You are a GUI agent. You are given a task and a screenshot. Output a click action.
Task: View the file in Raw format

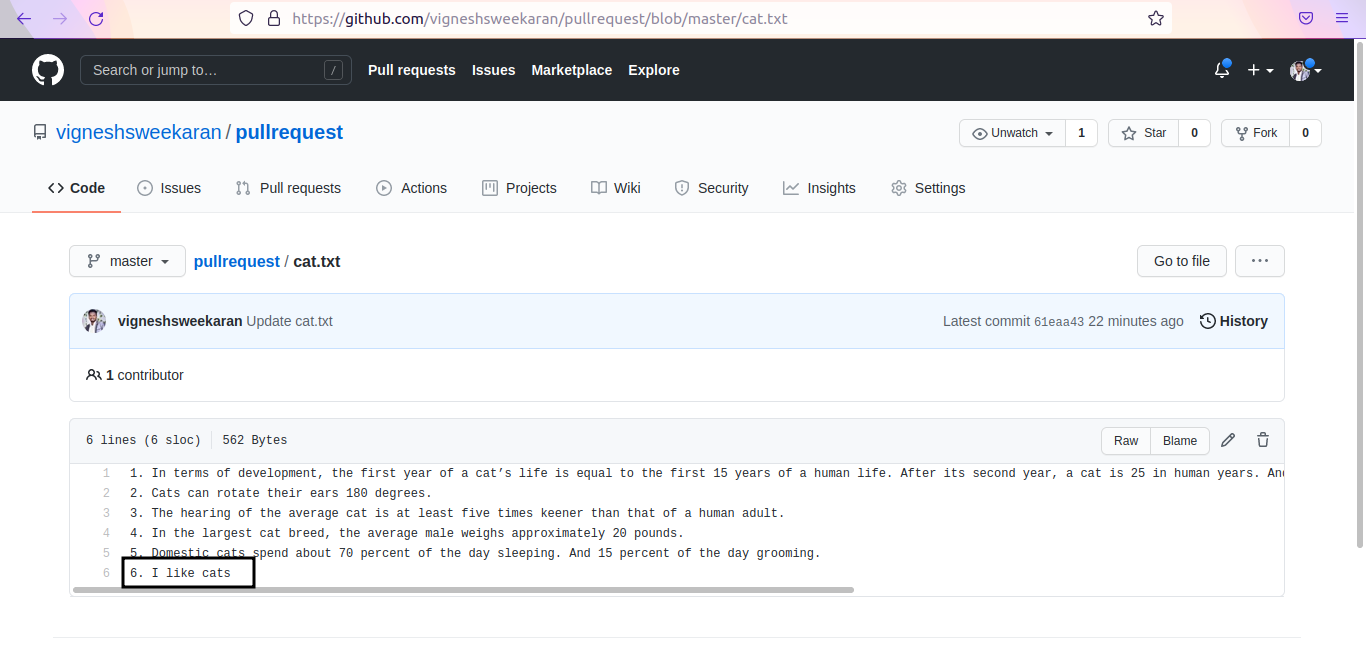click(x=1125, y=440)
